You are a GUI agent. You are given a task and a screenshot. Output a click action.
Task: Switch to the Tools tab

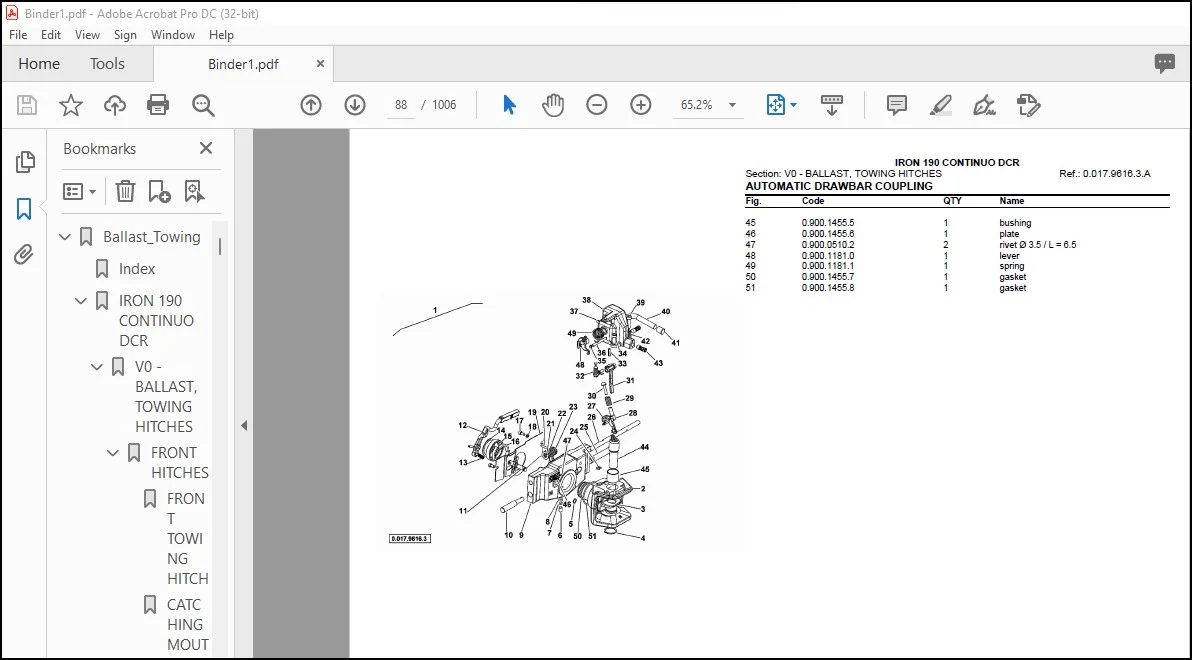point(107,64)
